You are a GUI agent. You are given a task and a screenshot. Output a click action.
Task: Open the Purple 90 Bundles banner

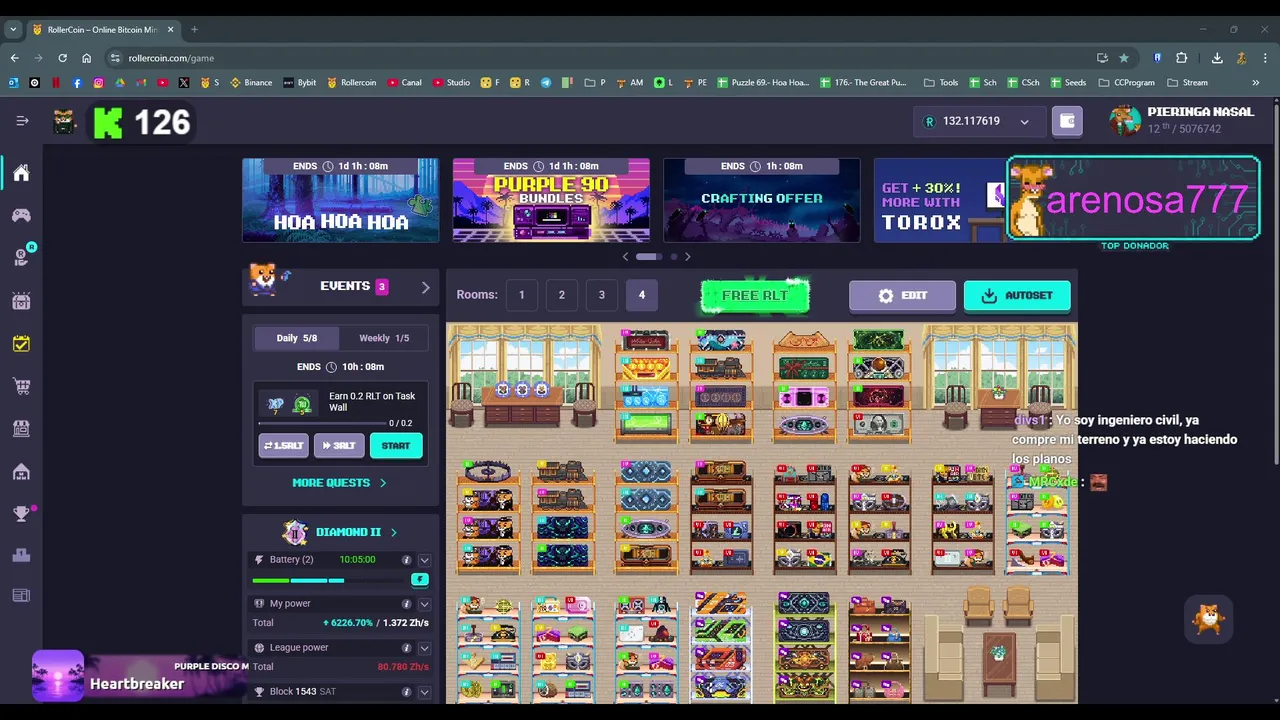point(551,200)
